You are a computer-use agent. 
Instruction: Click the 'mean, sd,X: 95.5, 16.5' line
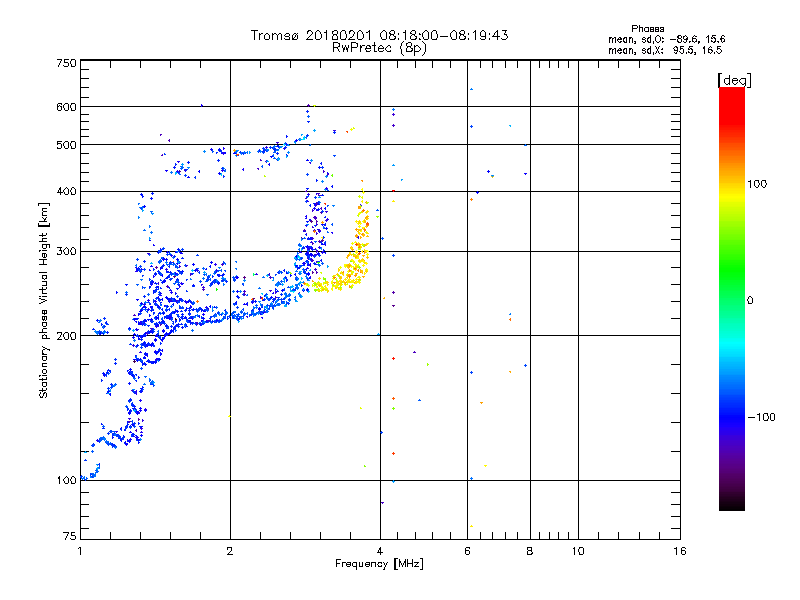click(x=665, y=50)
